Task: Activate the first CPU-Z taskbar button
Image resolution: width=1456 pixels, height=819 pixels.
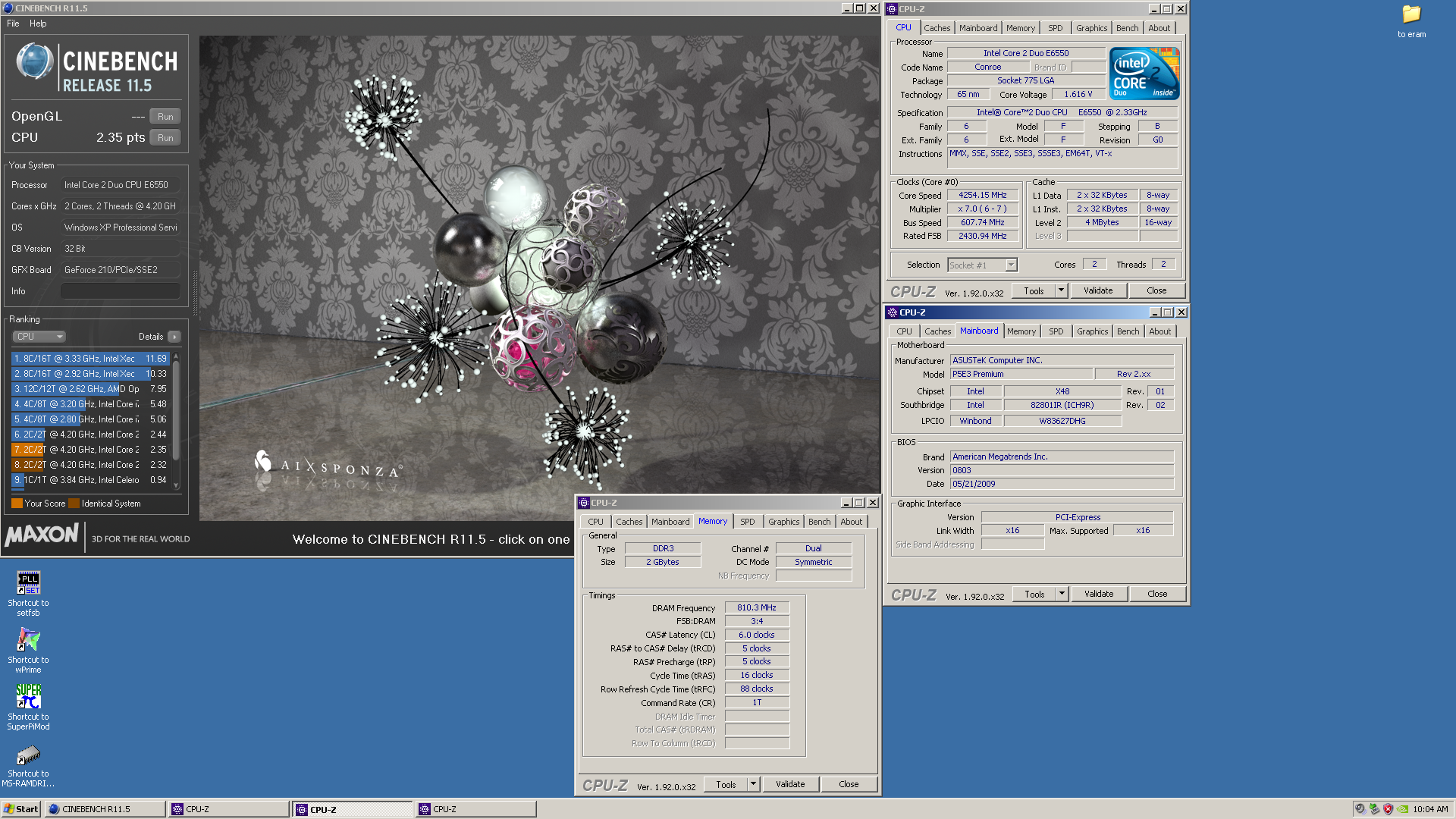Action: pyautogui.click(x=229, y=809)
